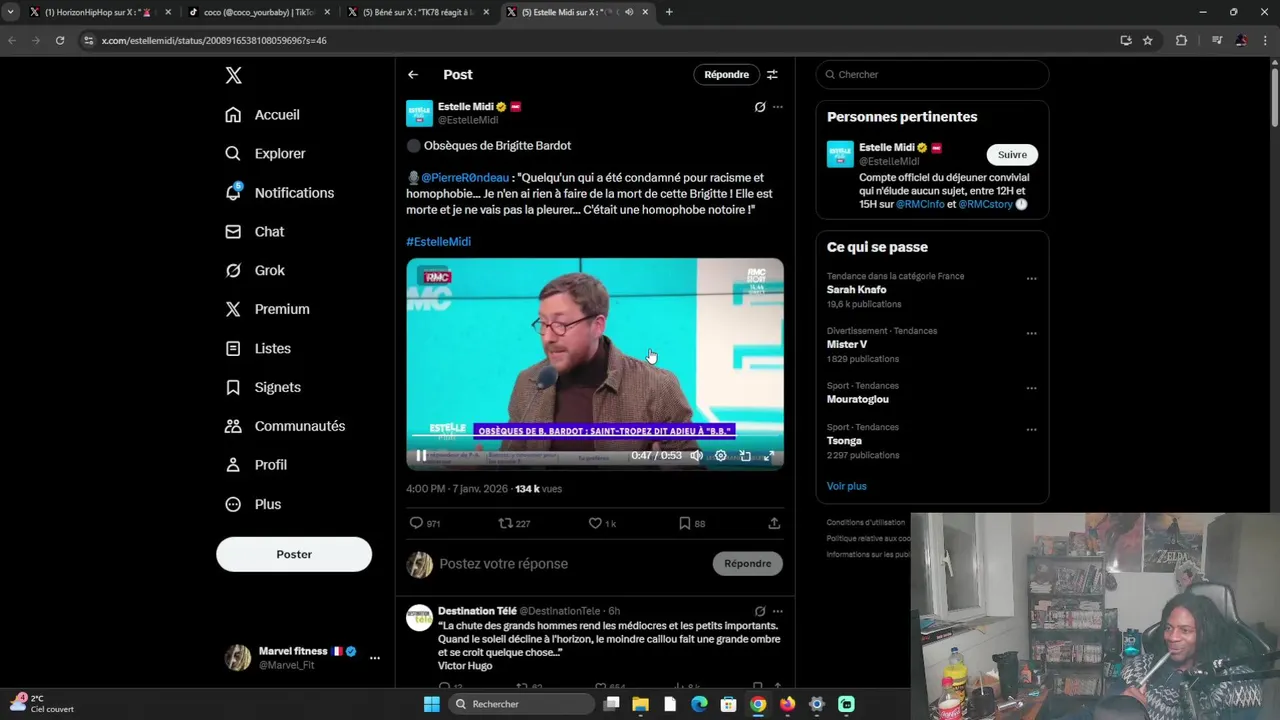Switch to Béné sur X tab

pos(417,12)
